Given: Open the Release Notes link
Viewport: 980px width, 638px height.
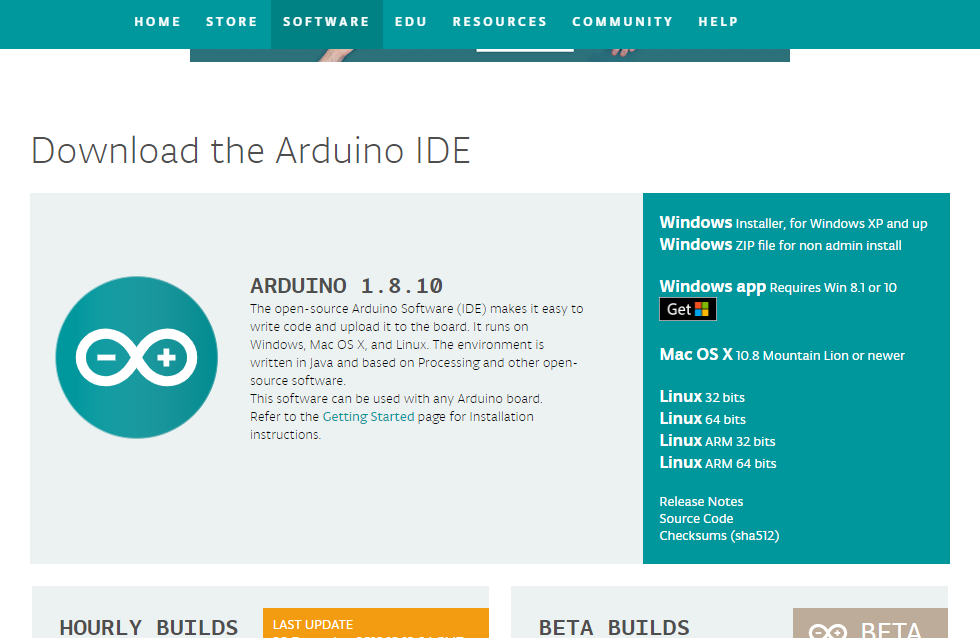Looking at the screenshot, I should tap(701, 501).
